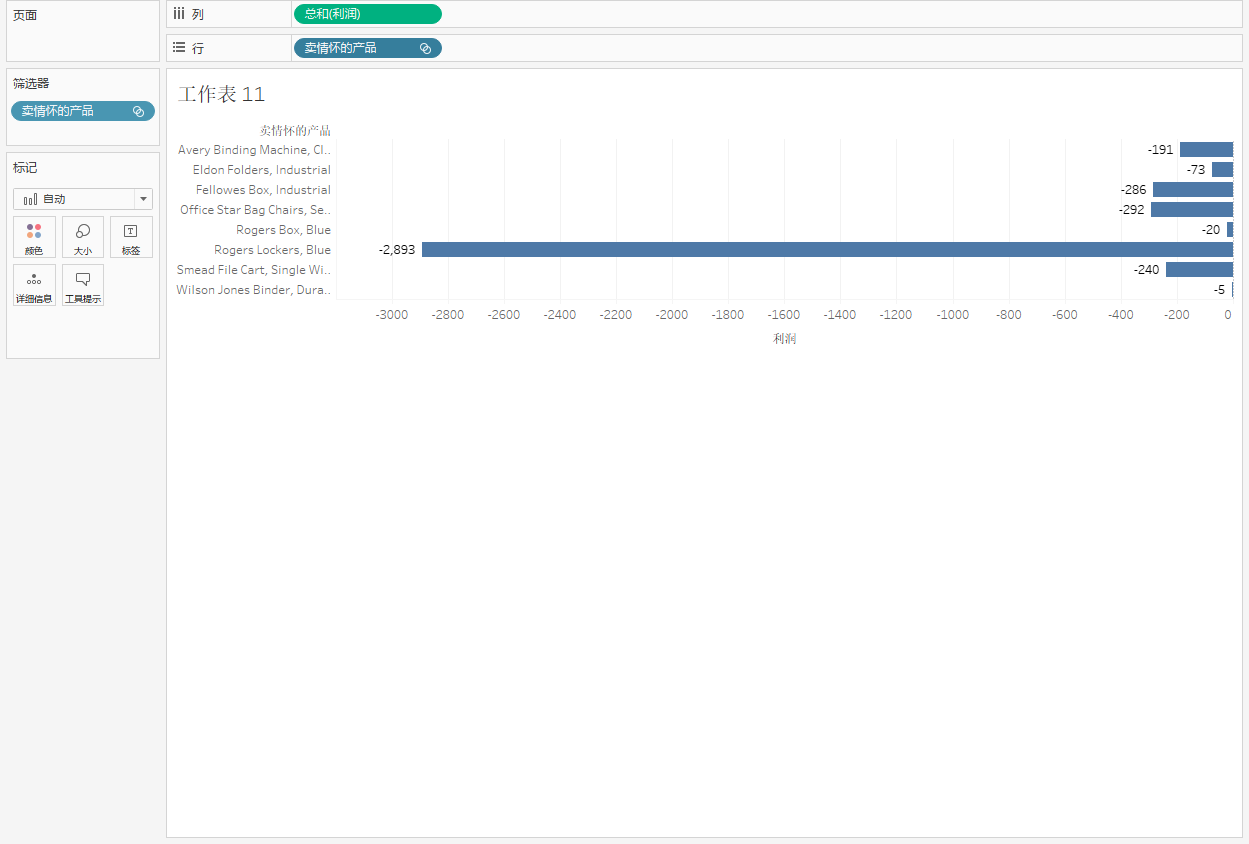This screenshot has width=1249, height=844.
Task: Select Smead File Cart row label
Action: [254, 270]
